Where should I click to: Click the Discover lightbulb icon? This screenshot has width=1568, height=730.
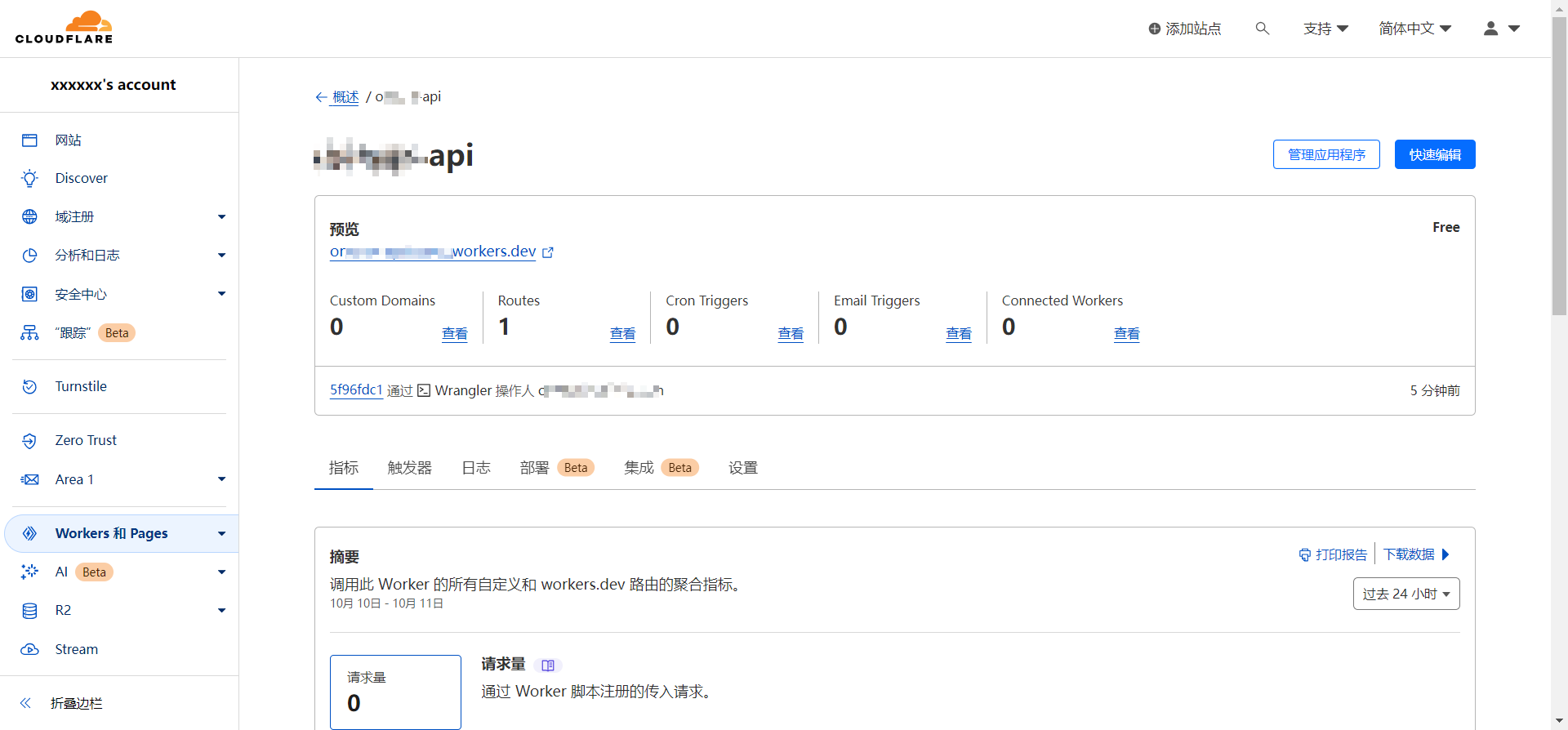pos(29,178)
